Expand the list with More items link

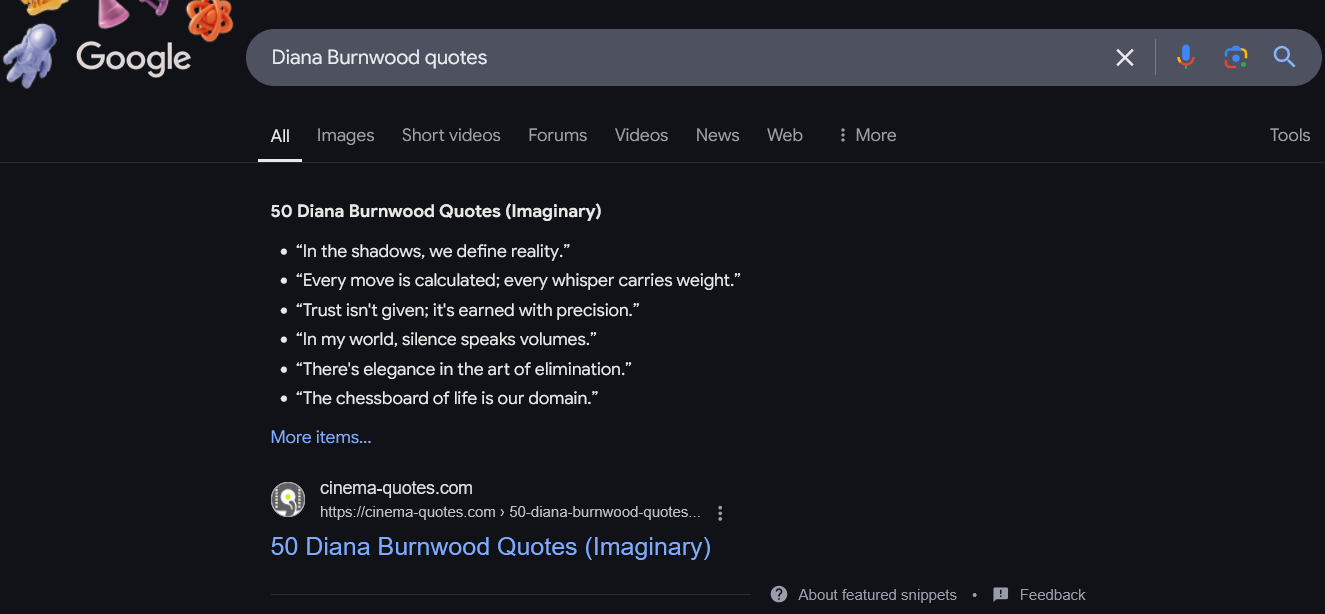pos(321,437)
